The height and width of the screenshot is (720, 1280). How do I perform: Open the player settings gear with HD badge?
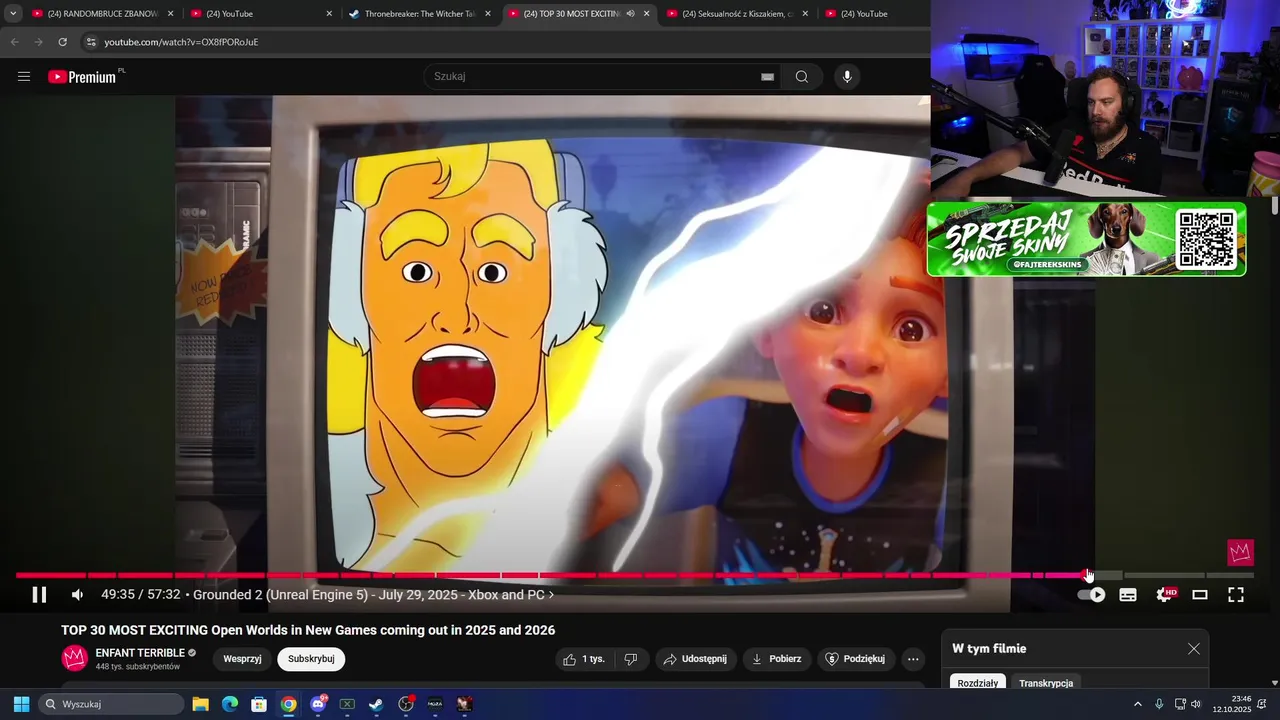pyautogui.click(x=1166, y=594)
